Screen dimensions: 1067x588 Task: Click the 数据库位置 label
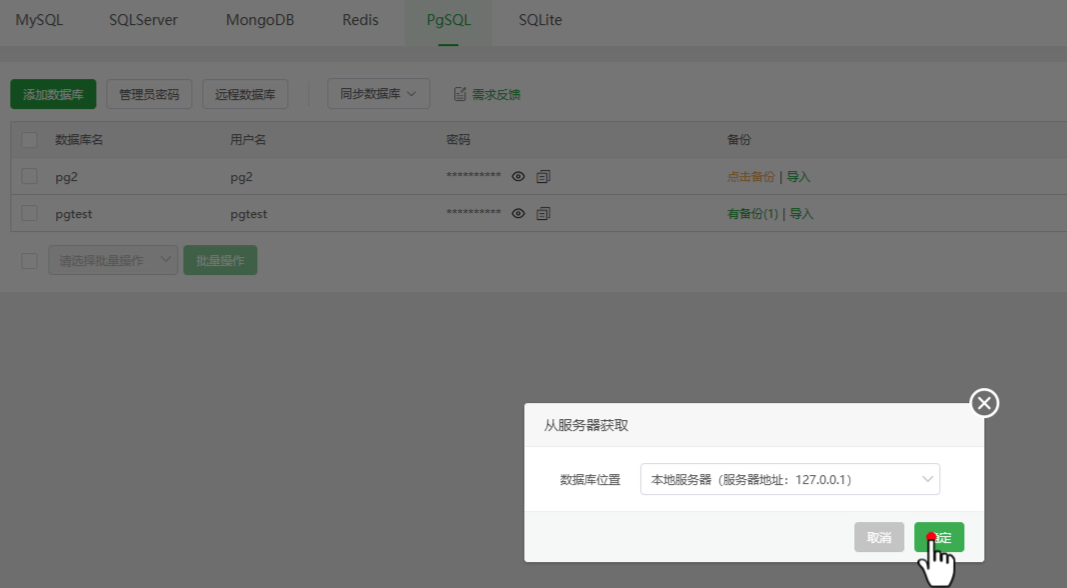pyautogui.click(x=590, y=480)
